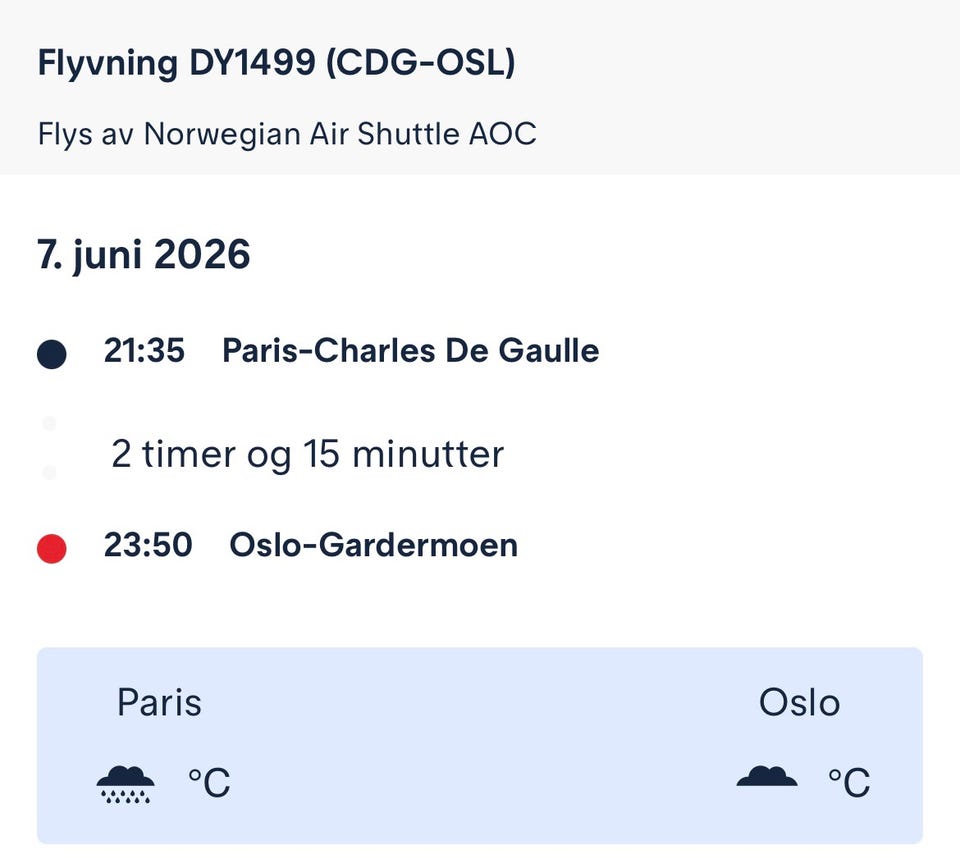Open the Flyvning DY1499 (CDG-OSL) heading
The width and height of the screenshot is (960, 859).
click(x=276, y=64)
